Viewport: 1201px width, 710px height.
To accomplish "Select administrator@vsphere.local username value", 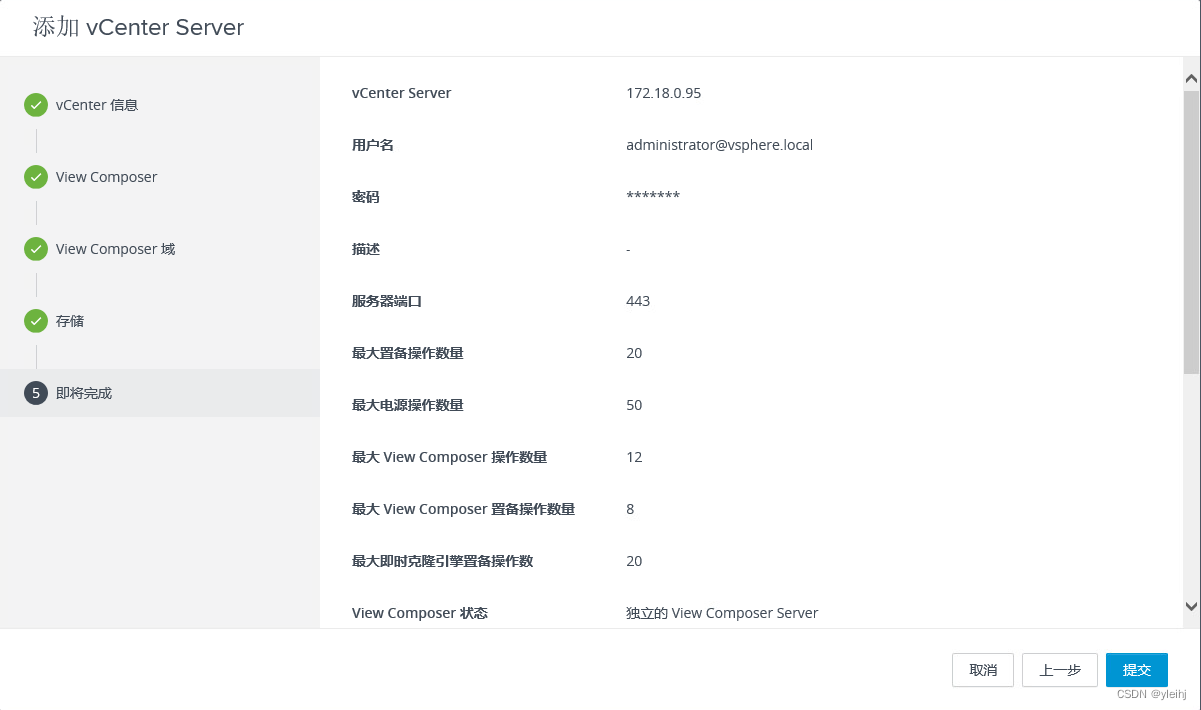I will pos(719,145).
